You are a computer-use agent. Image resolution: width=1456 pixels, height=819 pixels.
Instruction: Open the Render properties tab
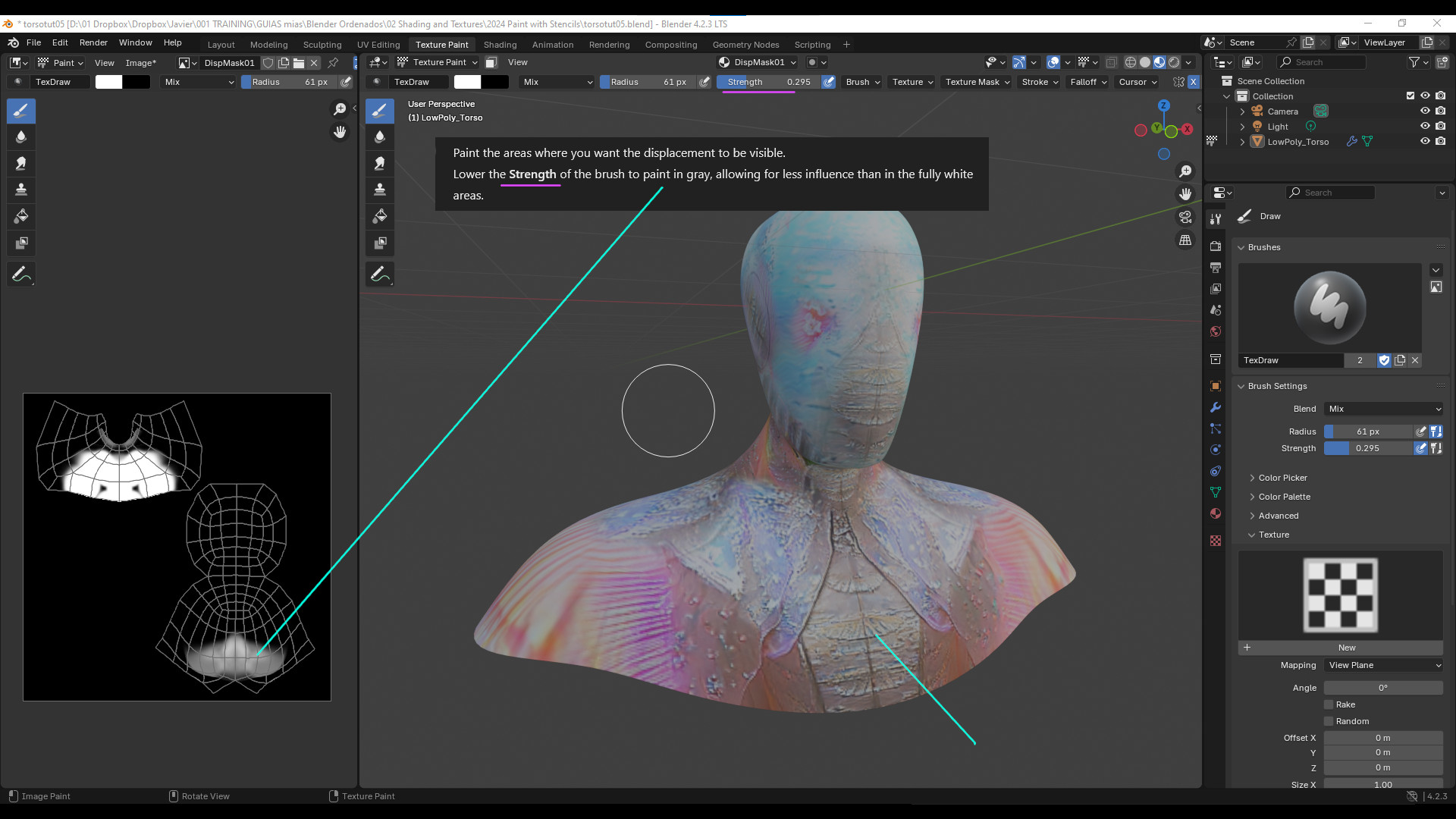pos(1216,246)
